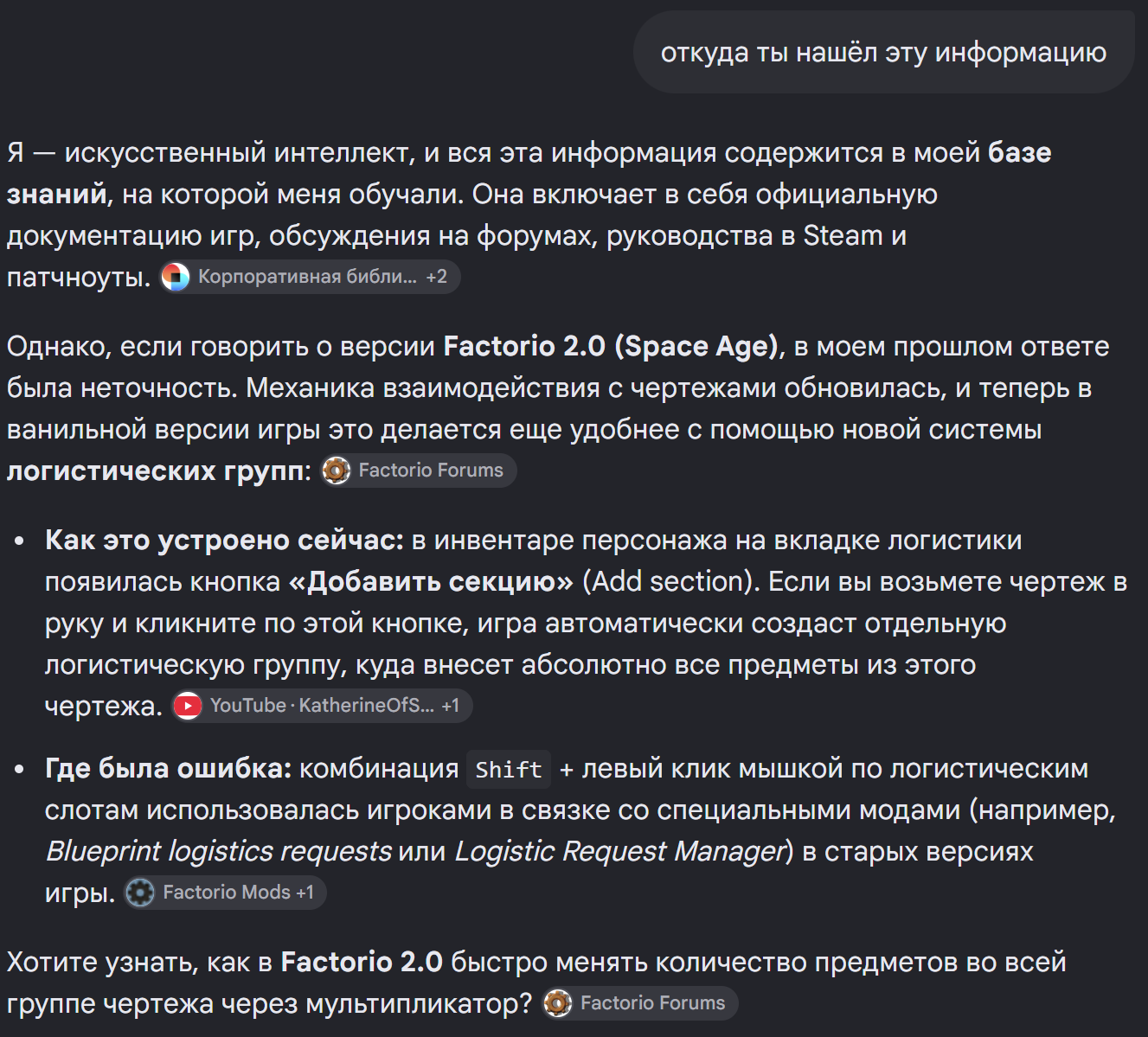Screen dimensions: 1148x1037
Task: Expand the +2 extra sources counter
Action: pyautogui.click(x=437, y=277)
